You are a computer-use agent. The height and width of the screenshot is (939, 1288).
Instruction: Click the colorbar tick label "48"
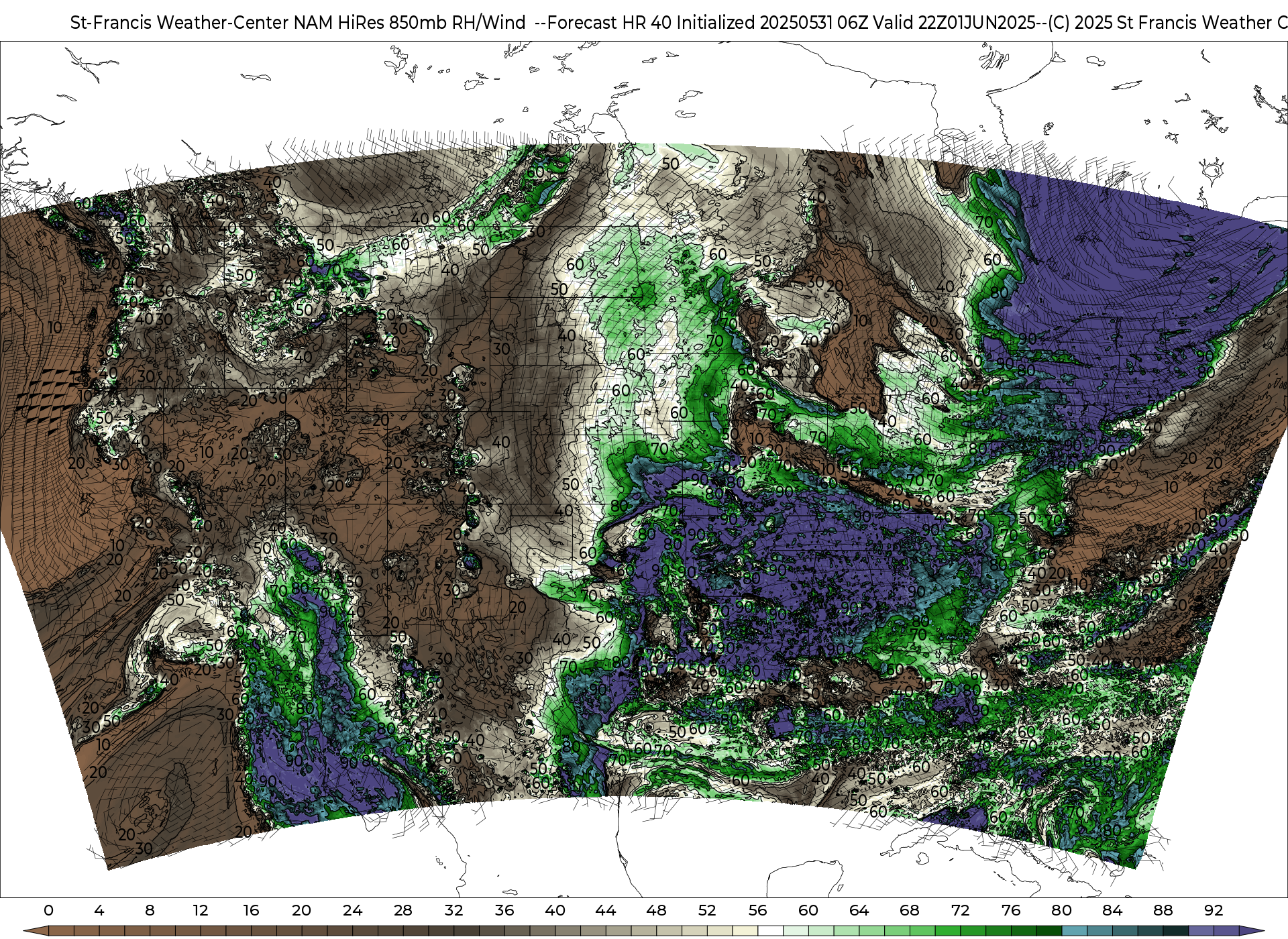(x=656, y=911)
